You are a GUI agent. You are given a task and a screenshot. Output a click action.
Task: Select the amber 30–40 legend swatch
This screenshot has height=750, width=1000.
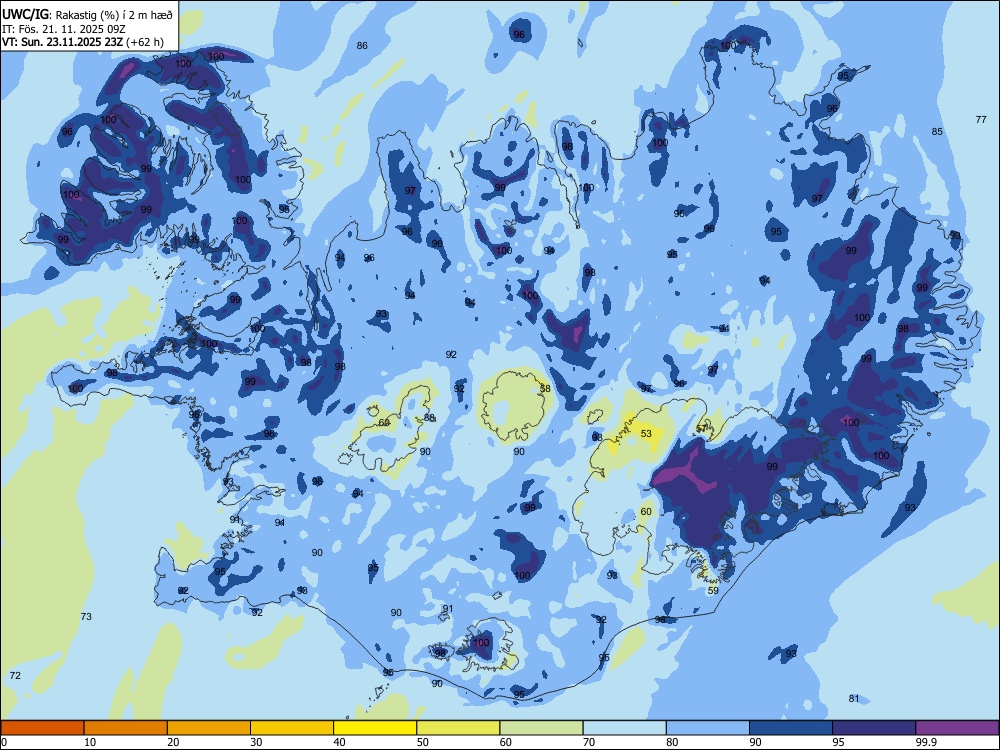[x=292, y=728]
